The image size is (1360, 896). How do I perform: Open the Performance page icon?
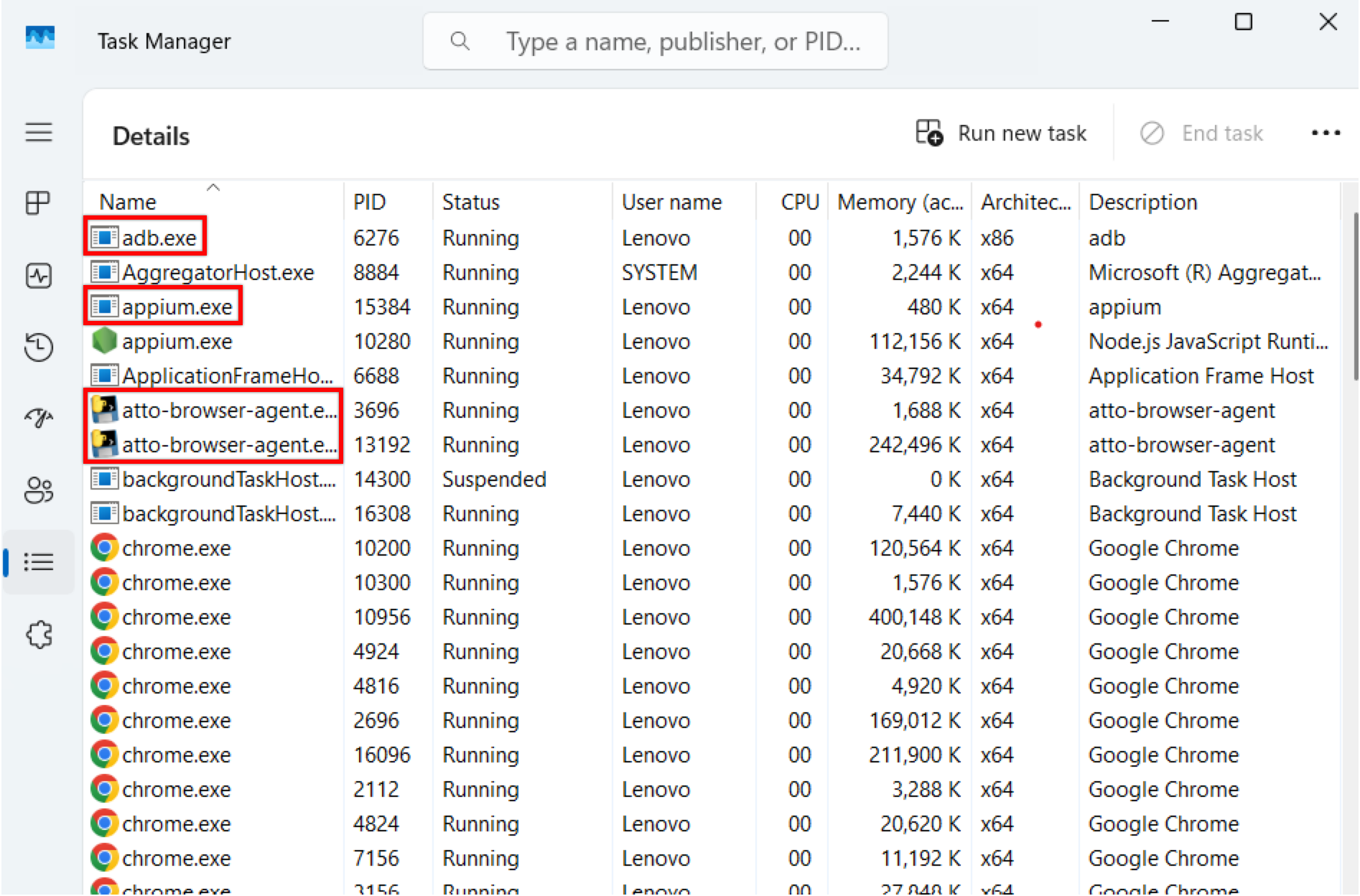(x=39, y=275)
